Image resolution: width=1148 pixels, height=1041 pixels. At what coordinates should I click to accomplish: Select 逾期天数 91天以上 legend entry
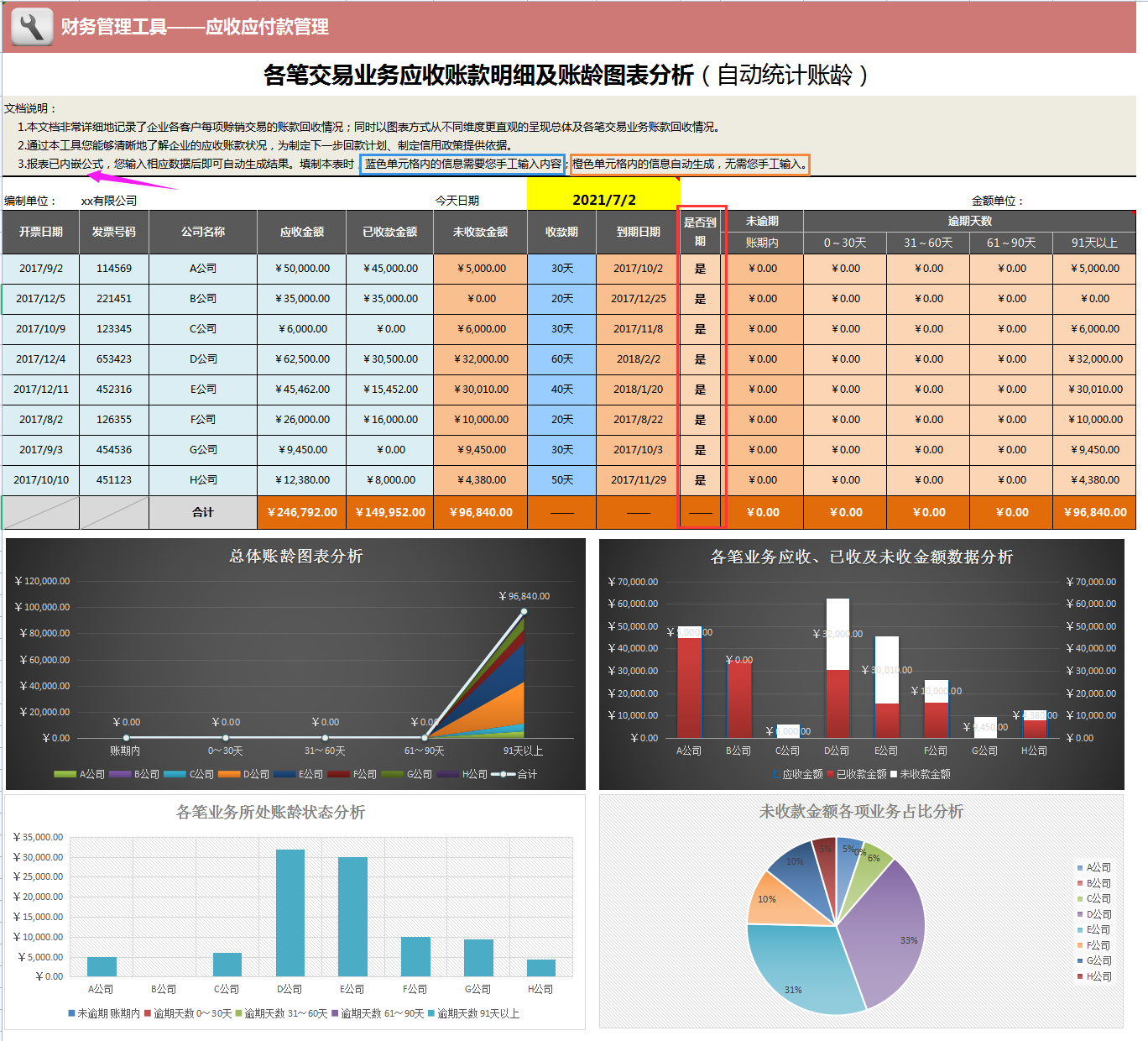pyautogui.click(x=474, y=1014)
